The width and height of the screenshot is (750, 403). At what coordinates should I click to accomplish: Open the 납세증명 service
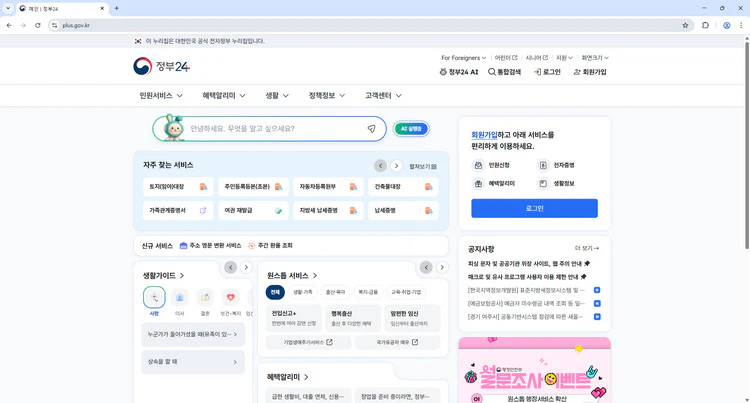[403, 210]
